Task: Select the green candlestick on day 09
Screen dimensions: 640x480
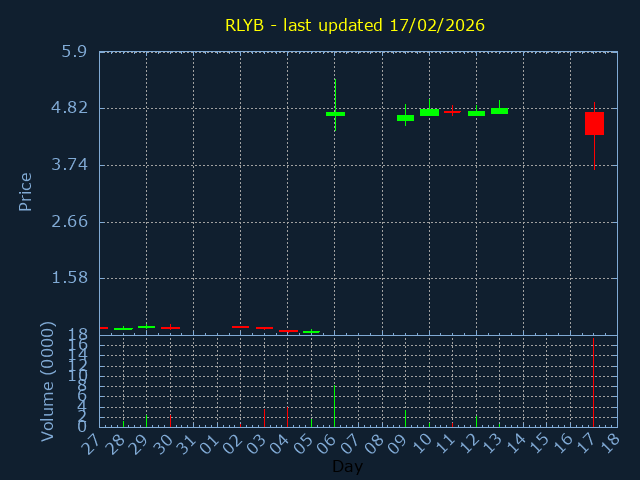Action: coord(405,118)
